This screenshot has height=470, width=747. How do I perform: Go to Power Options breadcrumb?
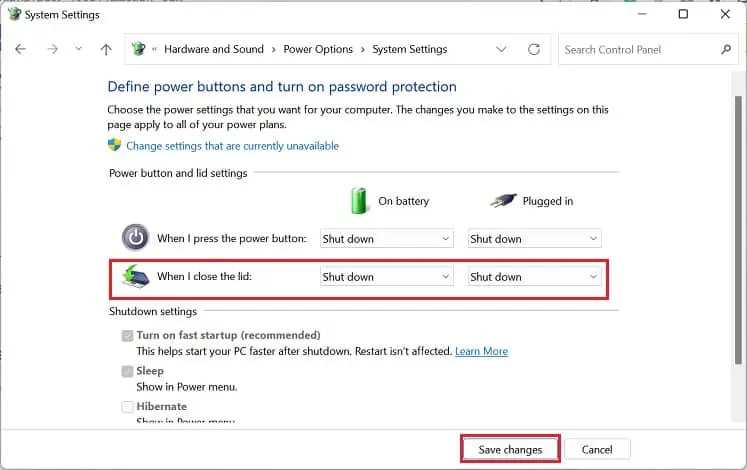(x=318, y=49)
